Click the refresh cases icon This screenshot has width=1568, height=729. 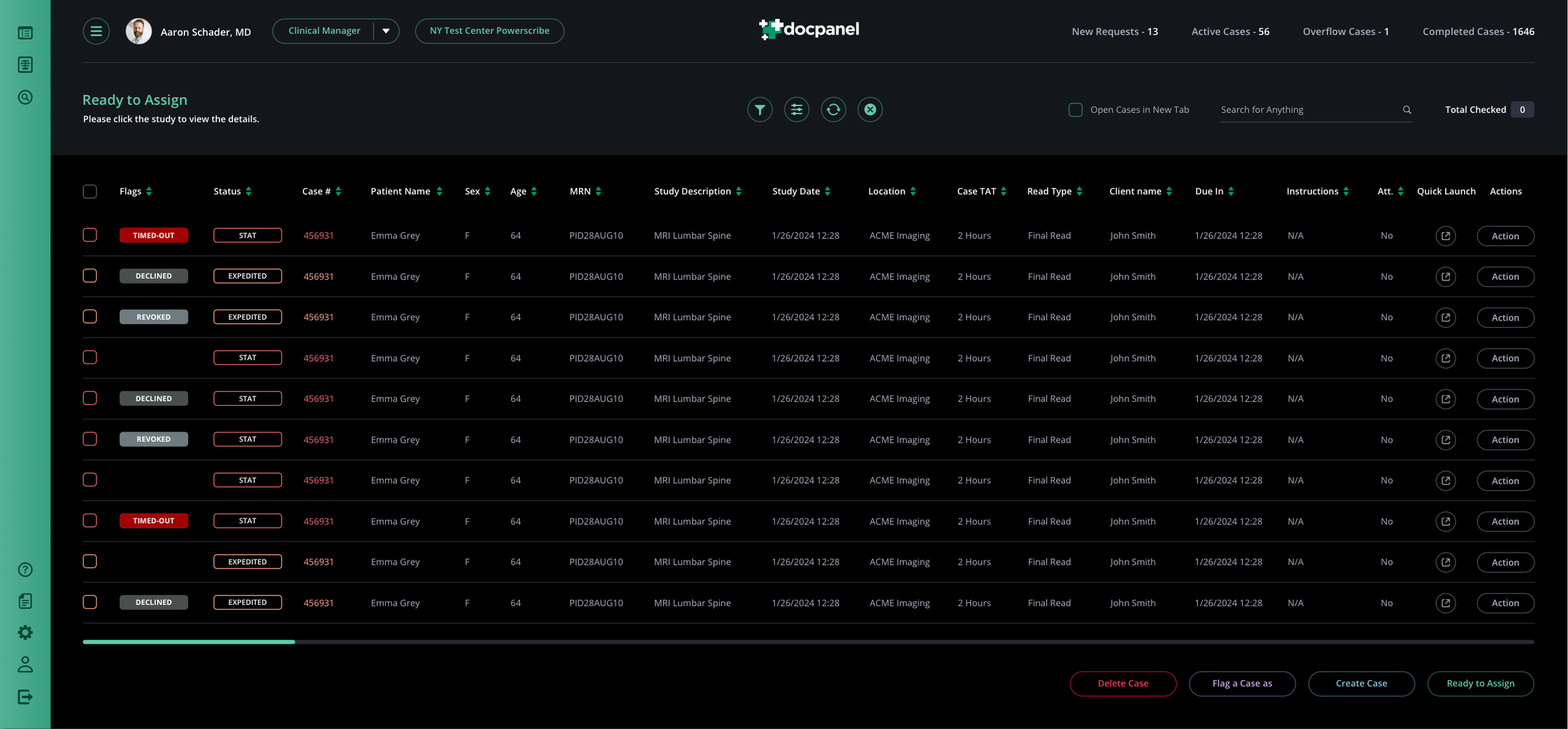click(x=833, y=110)
